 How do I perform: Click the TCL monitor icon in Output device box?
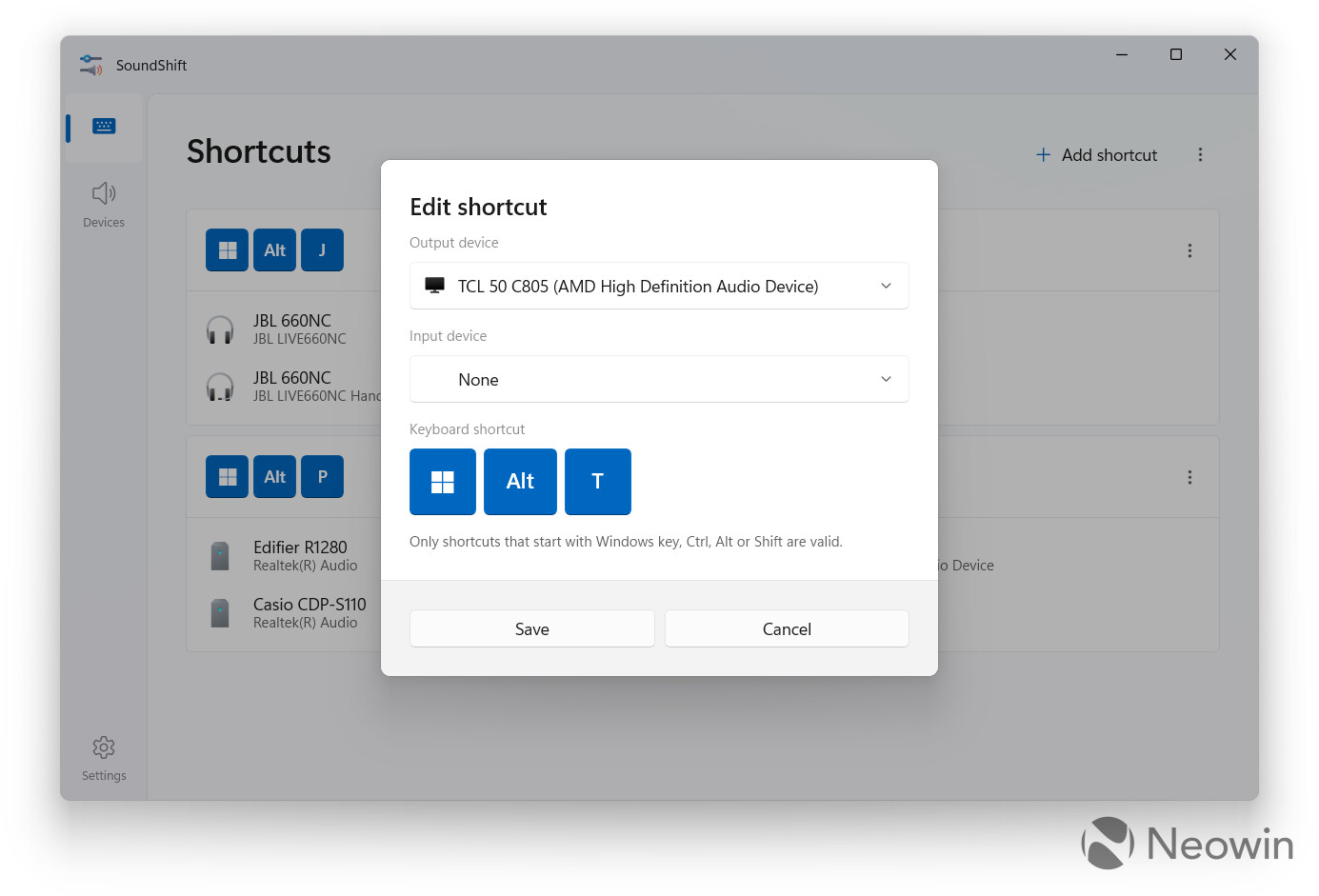coord(435,286)
